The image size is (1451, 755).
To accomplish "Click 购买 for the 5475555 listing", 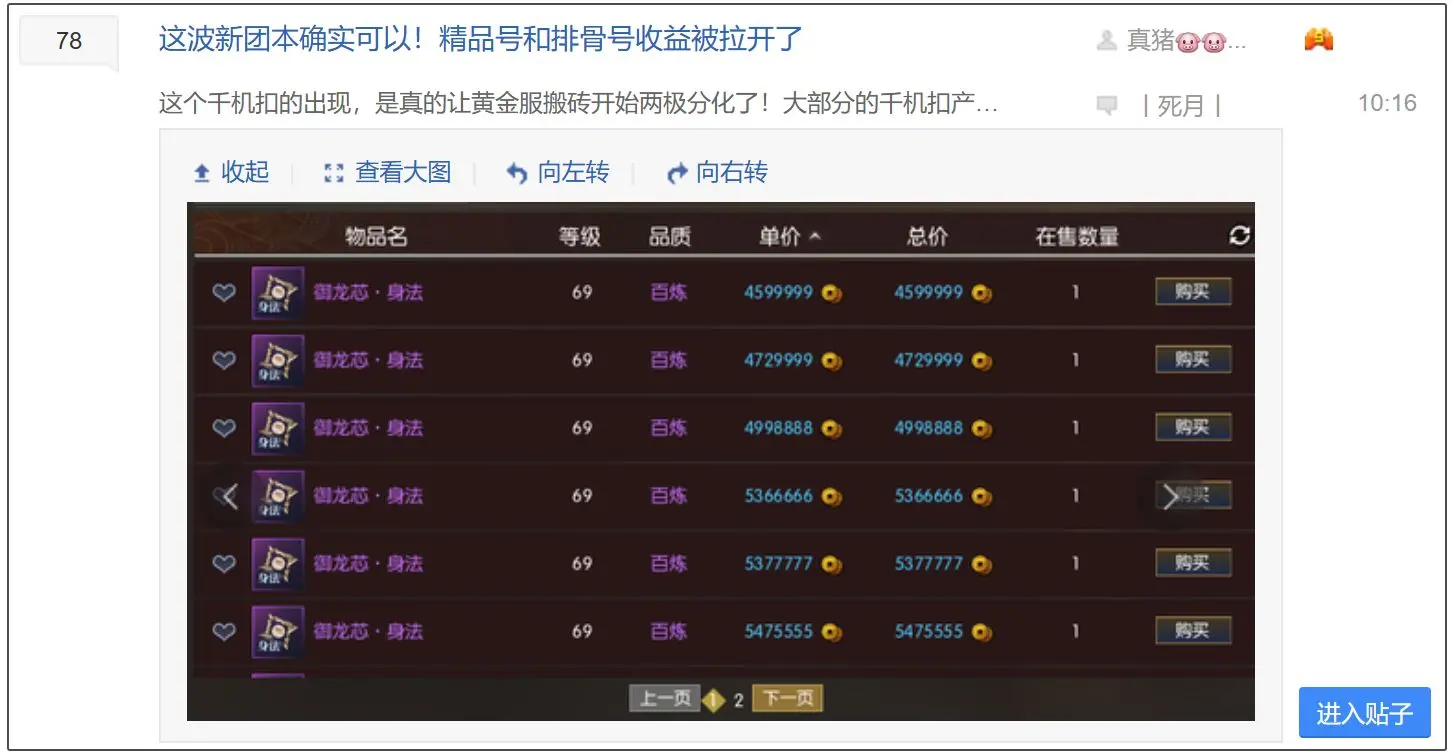I will pyautogui.click(x=1192, y=632).
